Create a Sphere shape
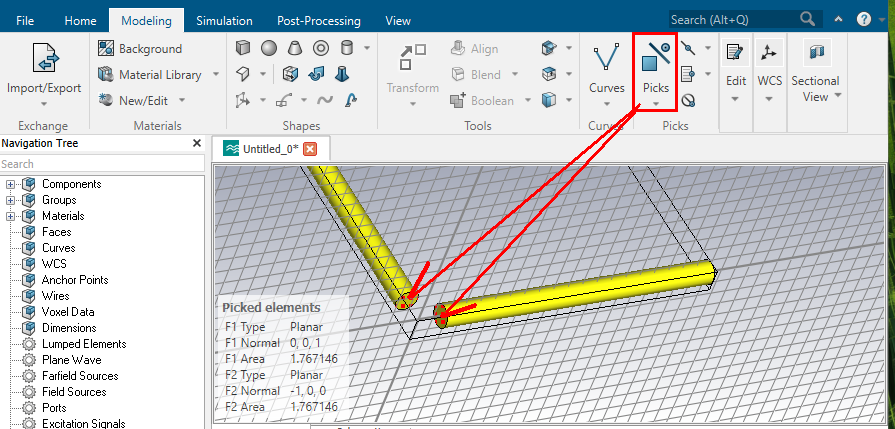The width and height of the screenshot is (895, 429). pos(269,48)
